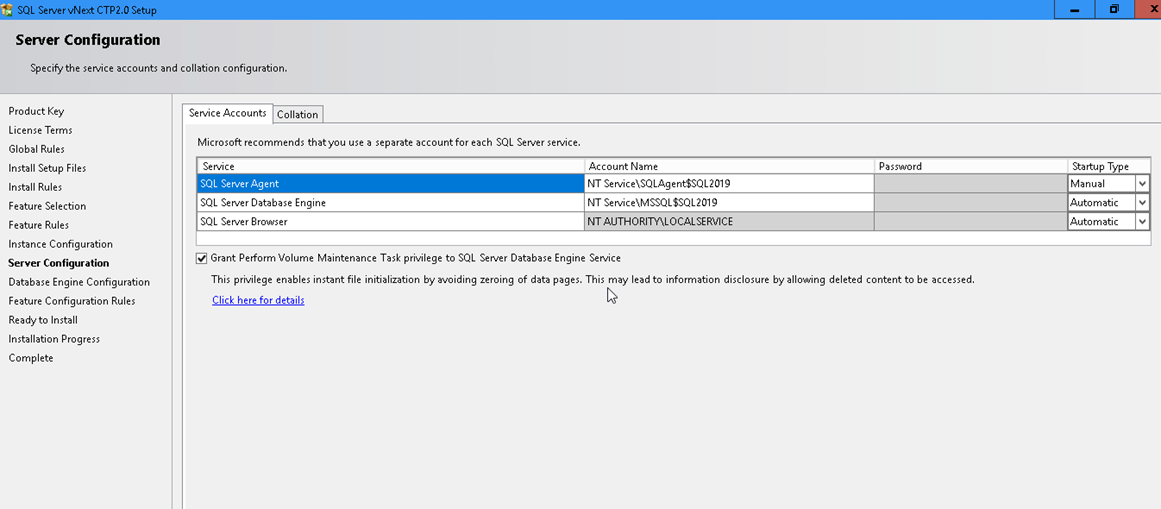Image resolution: width=1161 pixels, height=509 pixels.
Task: Go to the Ready to Install step
Action: [43, 320]
